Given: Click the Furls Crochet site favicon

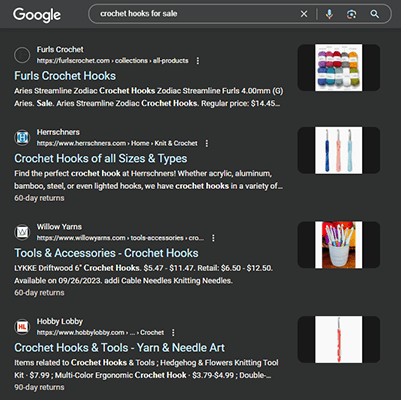Looking at the screenshot, I should click(x=22, y=55).
